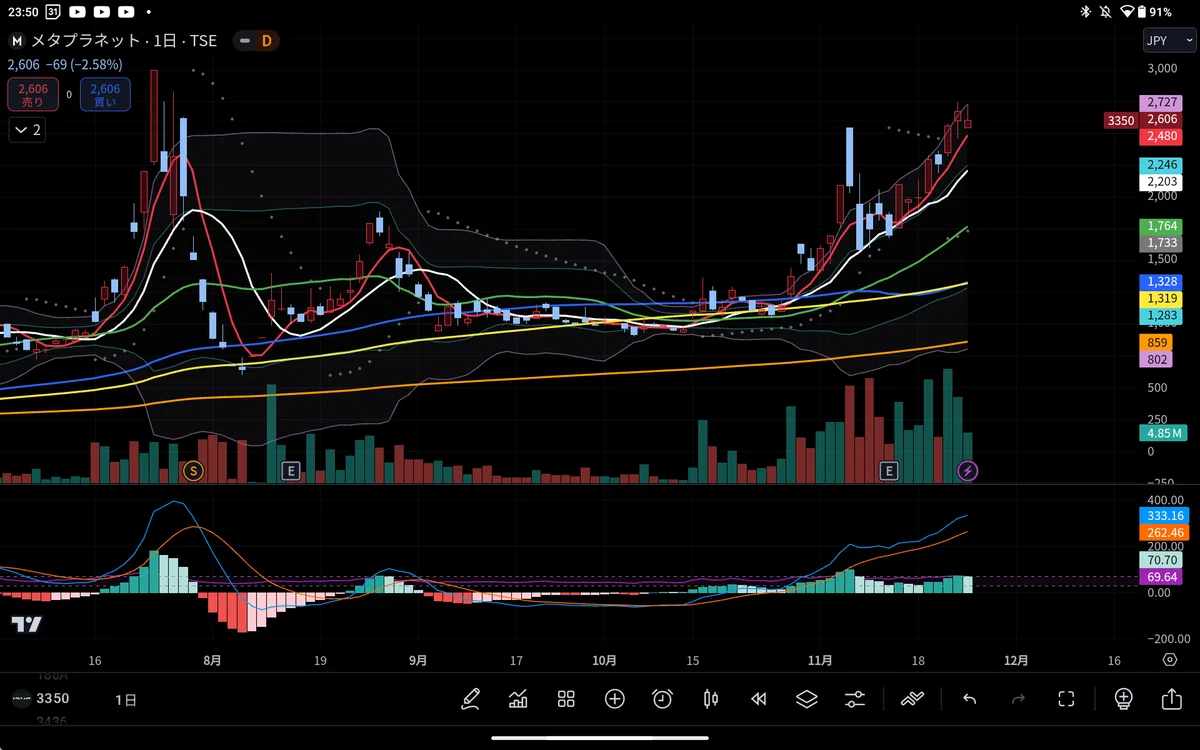Tap the blue 333.16 MACD value label

click(1165, 516)
